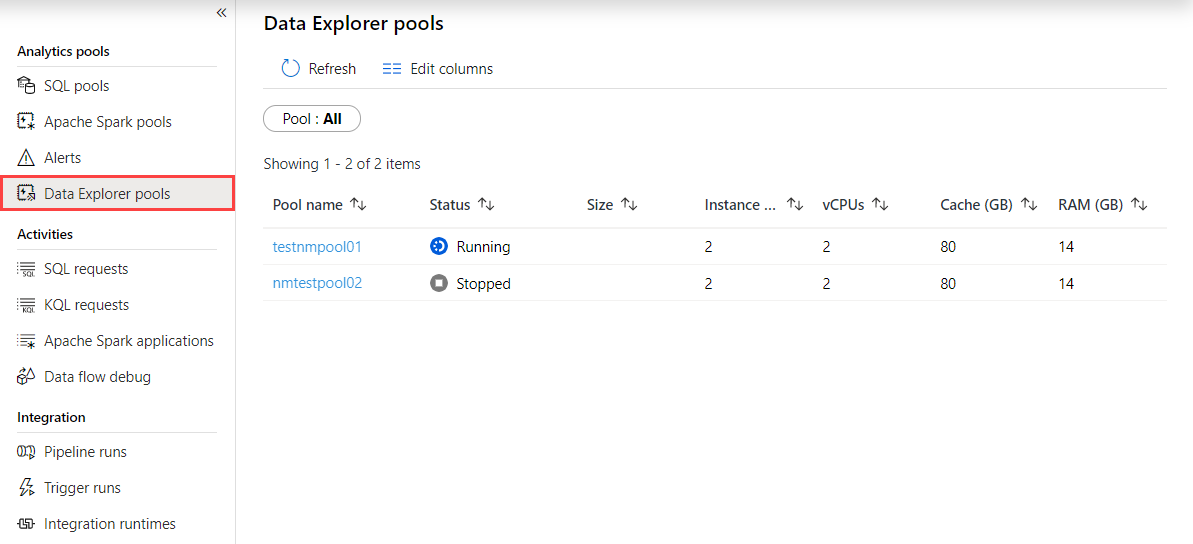The image size is (1193, 544).
Task: Click the Integration runtimes icon
Action: (26, 523)
